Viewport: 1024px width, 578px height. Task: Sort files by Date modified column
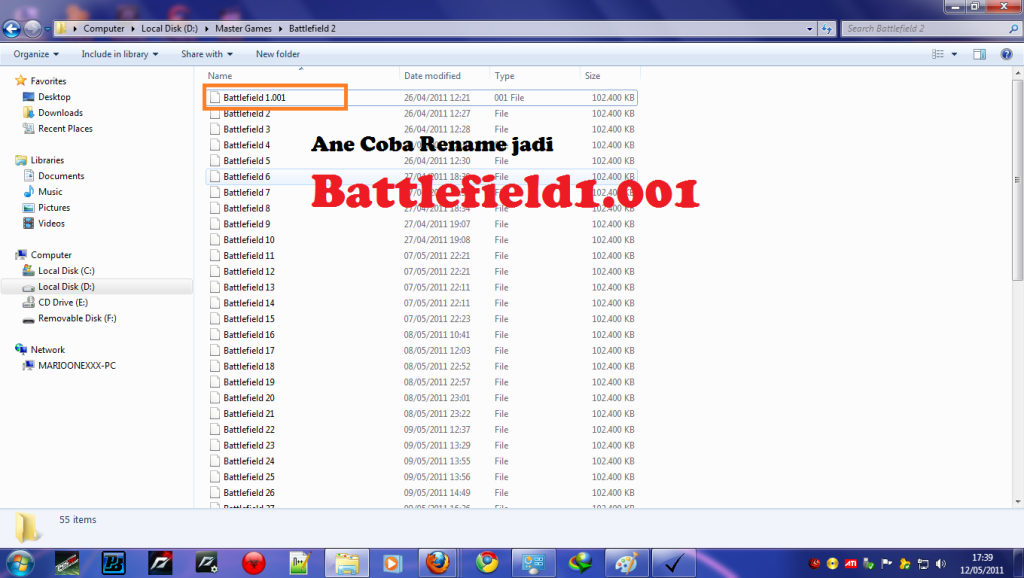443,76
